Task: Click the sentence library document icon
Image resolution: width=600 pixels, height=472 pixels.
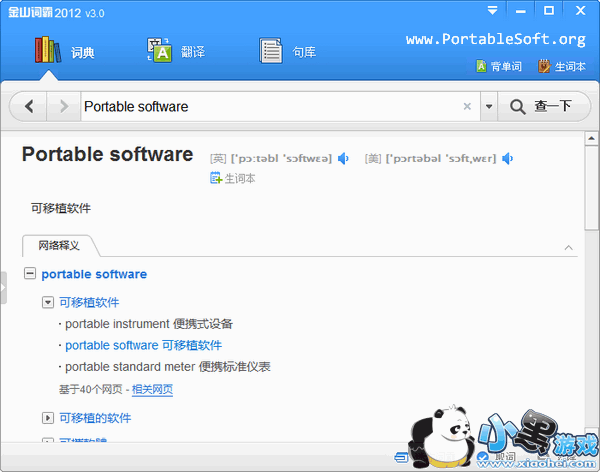Action: 271,51
